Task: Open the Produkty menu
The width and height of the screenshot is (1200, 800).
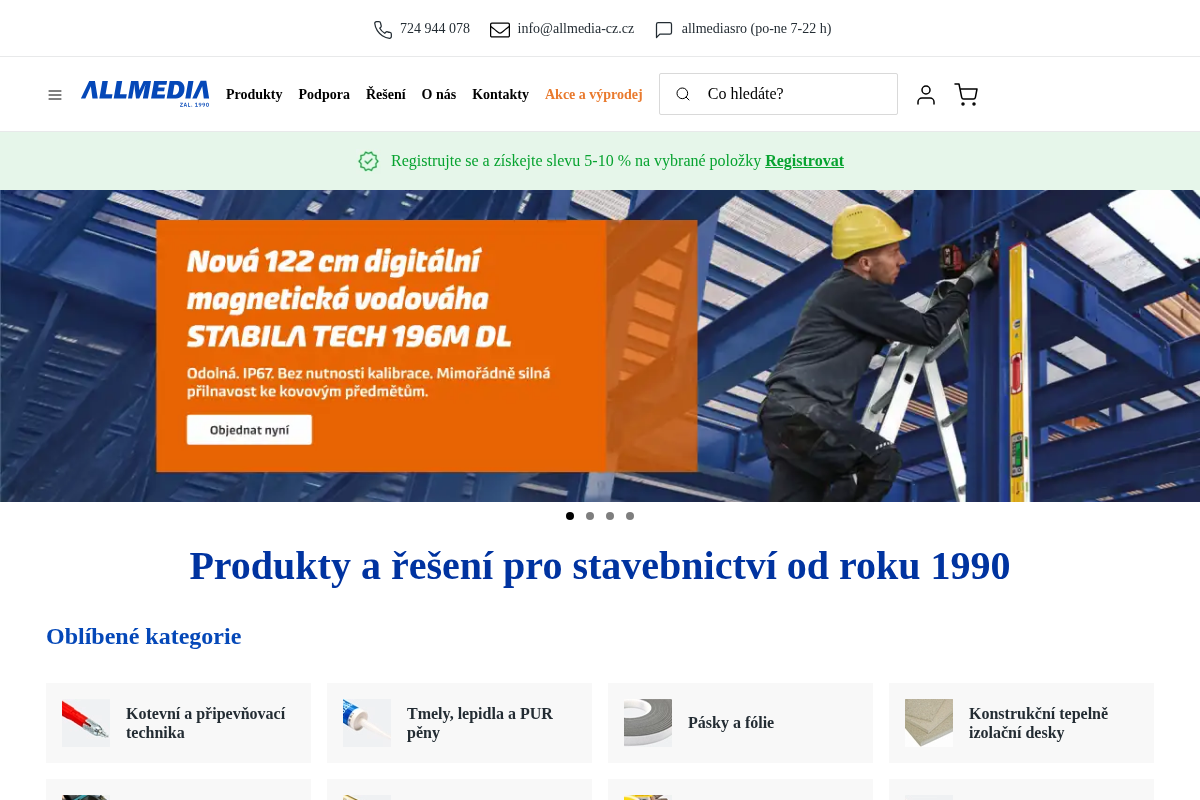Action: tap(254, 95)
